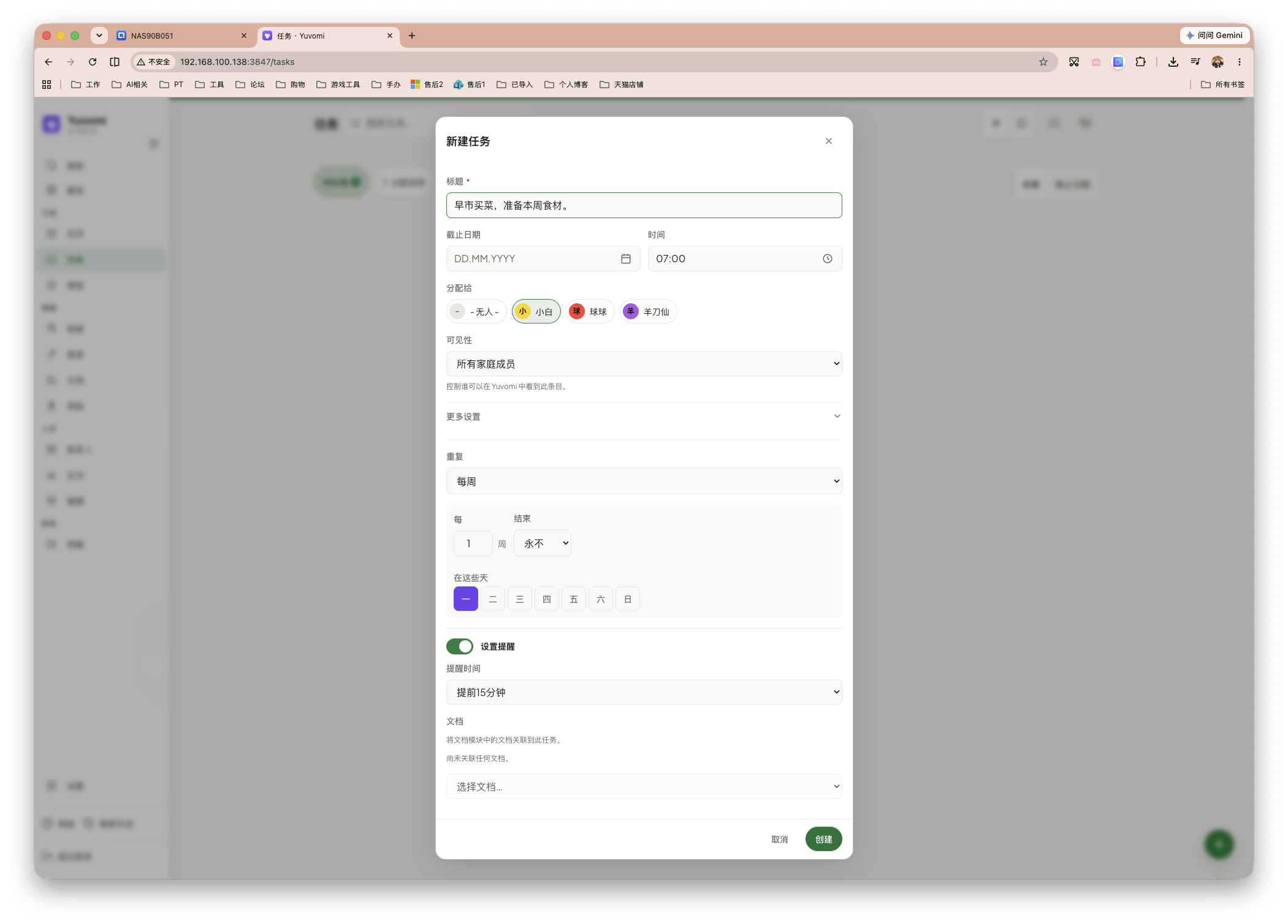Deselect Monday (一) highlighted day button
This screenshot has width=1288, height=924.
[x=465, y=599]
